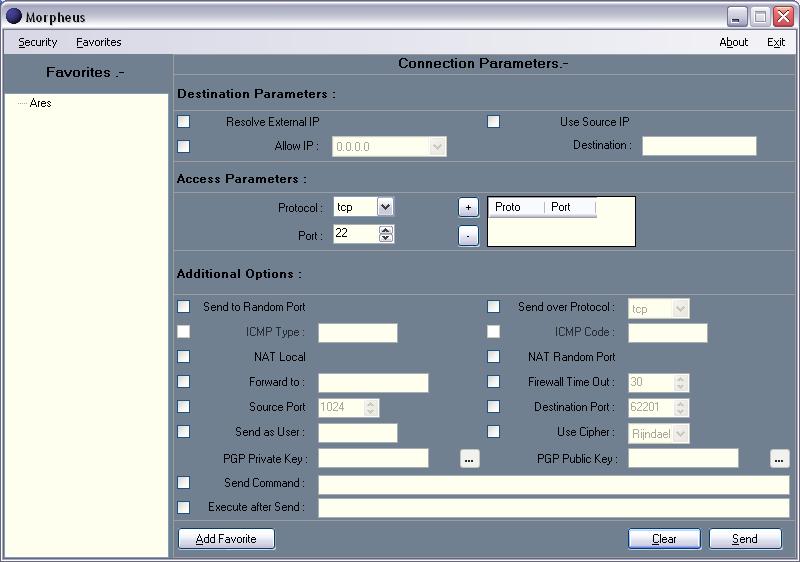Viewport: 800px width, 562px height.
Task: Expand the Allow IP combo box
Action: coord(437,147)
